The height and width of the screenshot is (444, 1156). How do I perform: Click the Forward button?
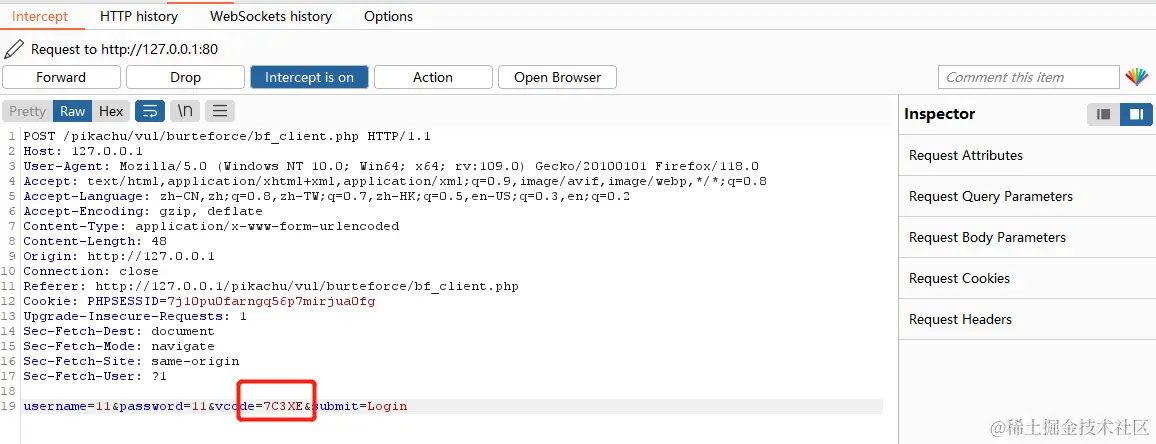point(61,77)
